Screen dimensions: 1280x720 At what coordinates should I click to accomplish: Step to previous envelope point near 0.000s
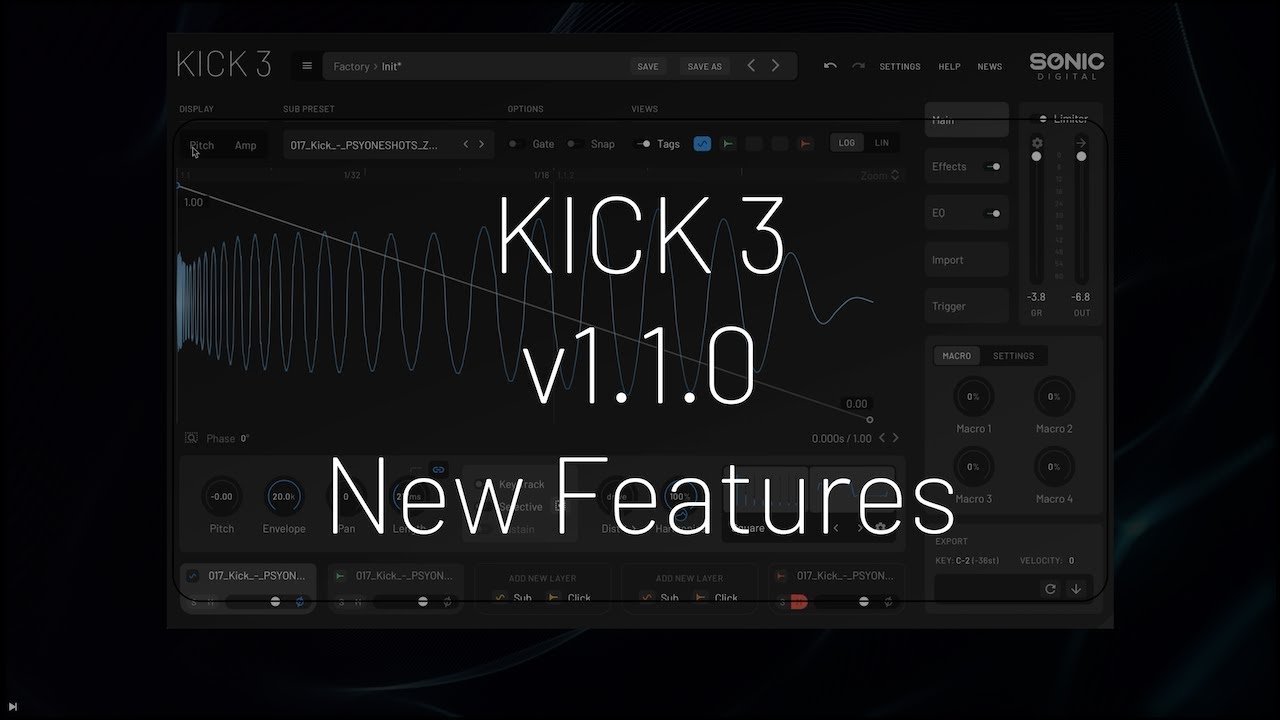pyautogui.click(x=881, y=438)
